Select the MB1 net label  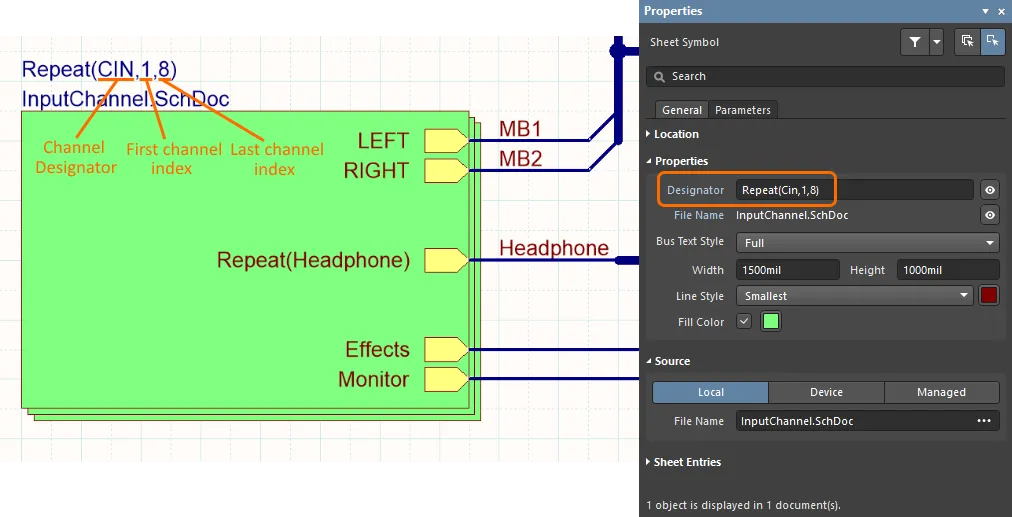pyautogui.click(x=521, y=129)
